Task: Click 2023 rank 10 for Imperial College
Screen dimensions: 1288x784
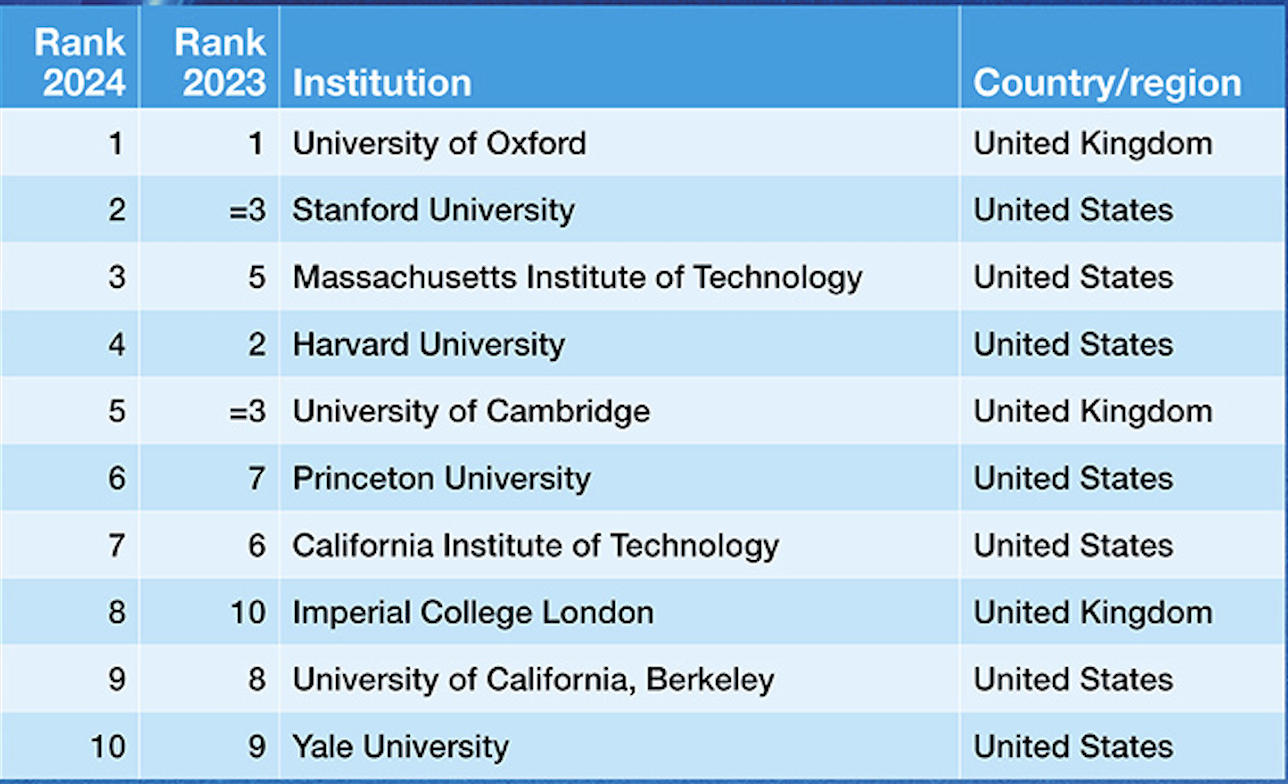Action: tap(248, 612)
